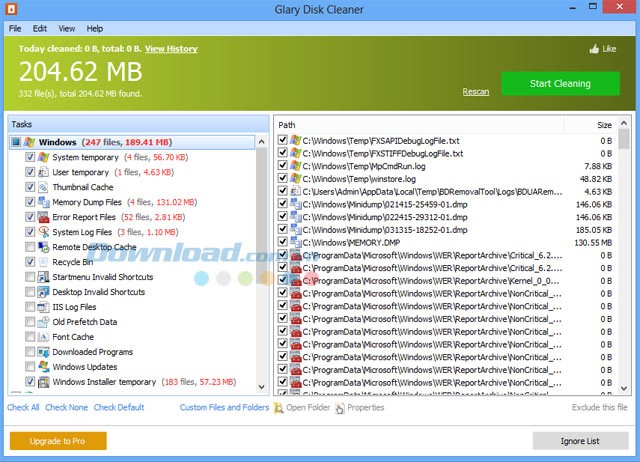Click the Tasks list scroll-down arrow
The height and width of the screenshot is (462, 640).
(x=262, y=387)
